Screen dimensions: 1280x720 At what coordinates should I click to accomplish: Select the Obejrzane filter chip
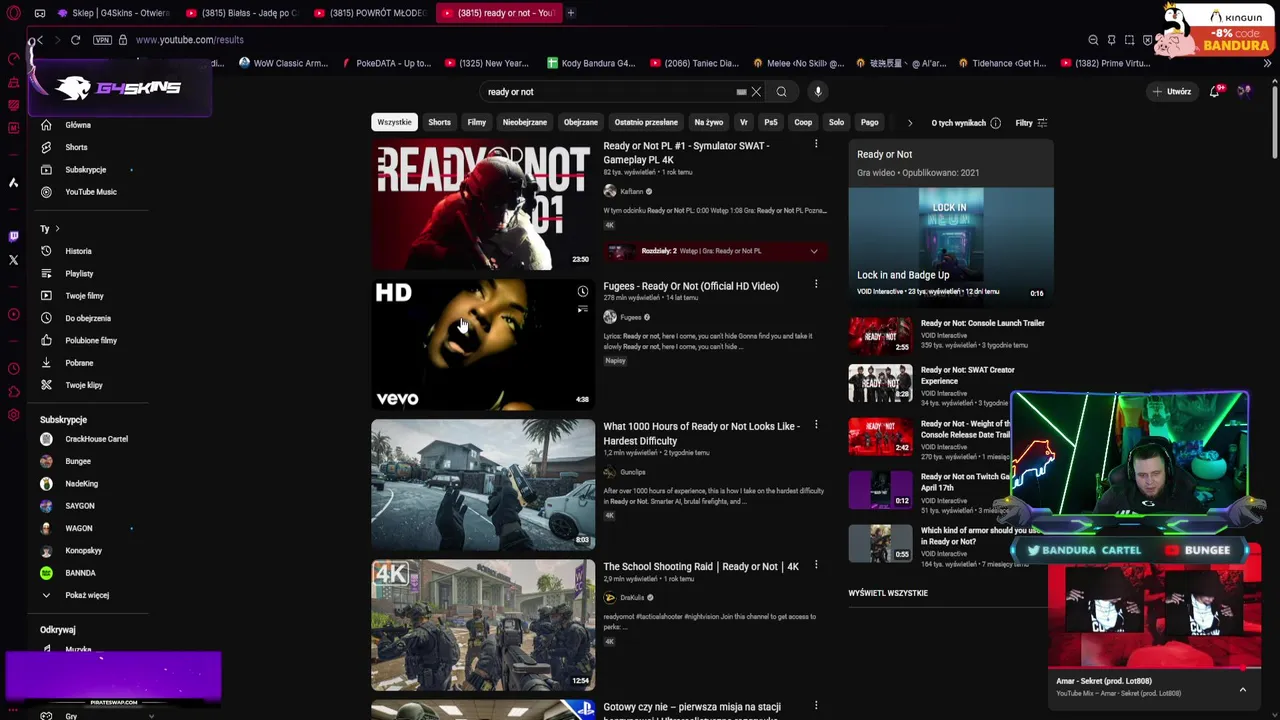(x=581, y=122)
